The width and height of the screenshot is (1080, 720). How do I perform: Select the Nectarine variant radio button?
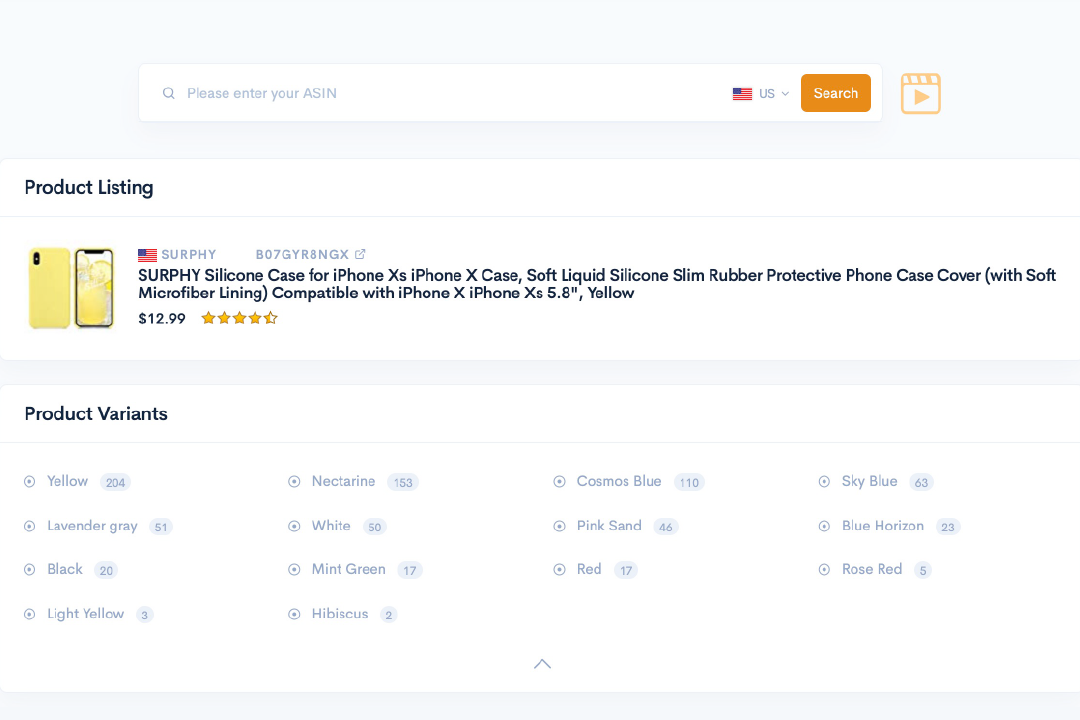coord(294,482)
